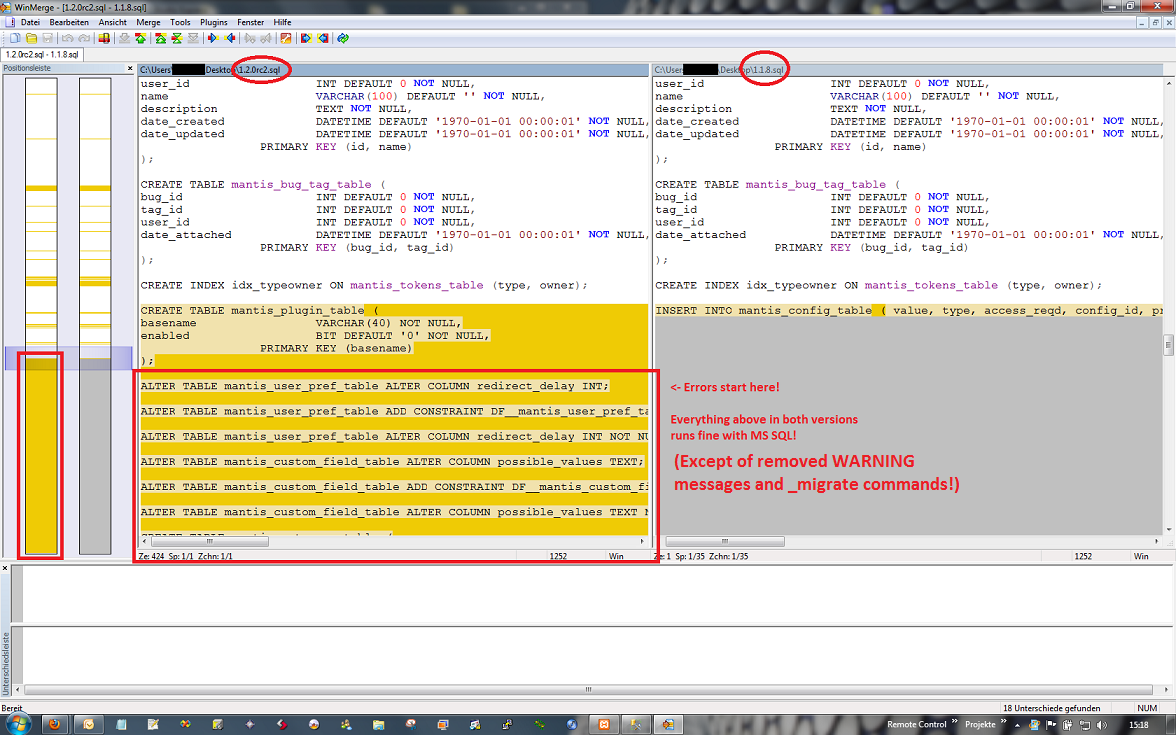1176x735 pixels.
Task: Open the Plugins menu
Action: [214, 22]
